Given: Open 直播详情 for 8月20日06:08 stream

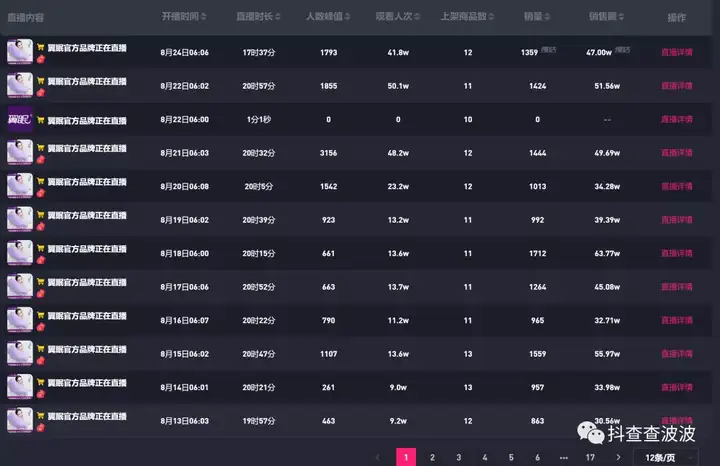Looking at the screenshot, I should 677,186.
